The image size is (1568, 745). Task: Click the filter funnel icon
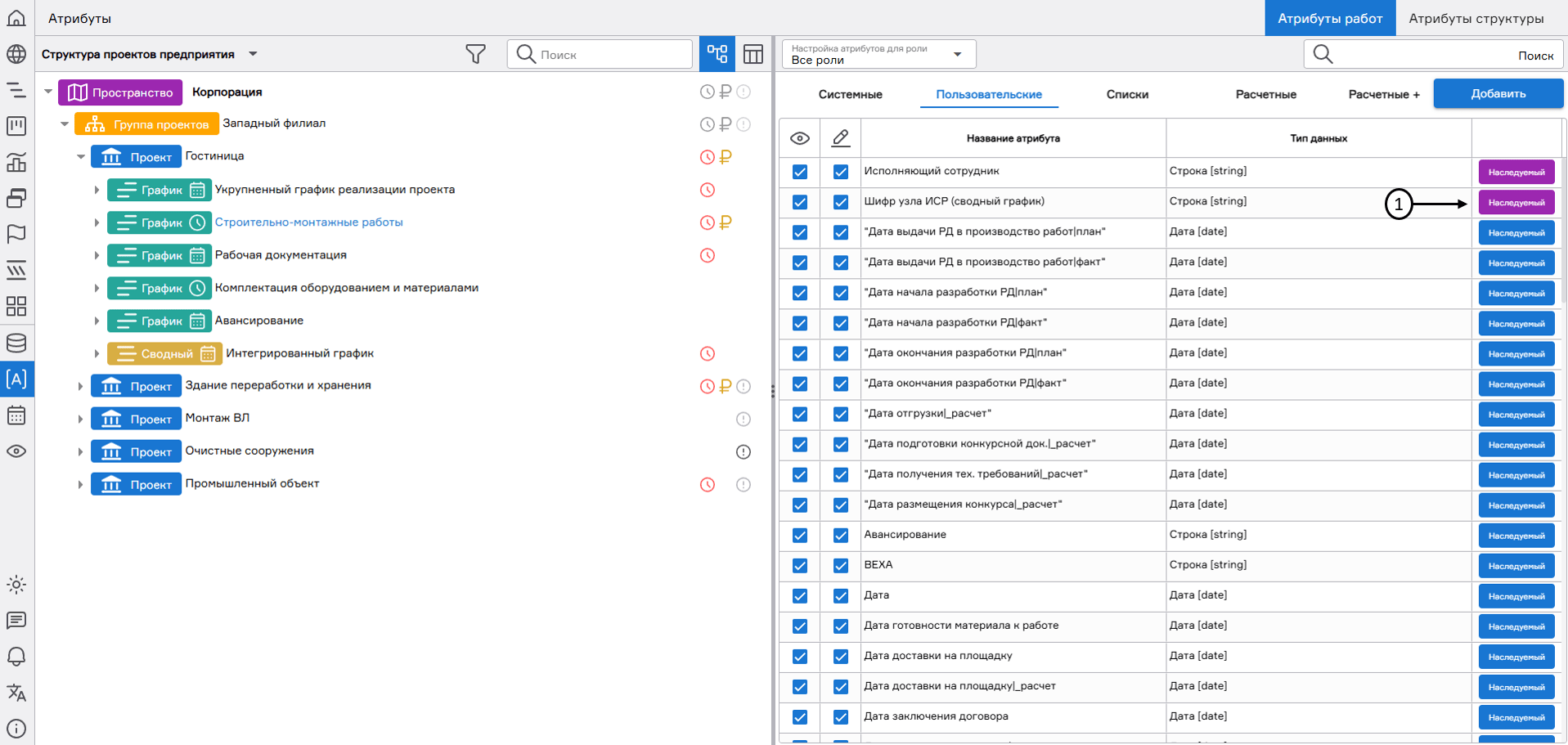tap(475, 54)
